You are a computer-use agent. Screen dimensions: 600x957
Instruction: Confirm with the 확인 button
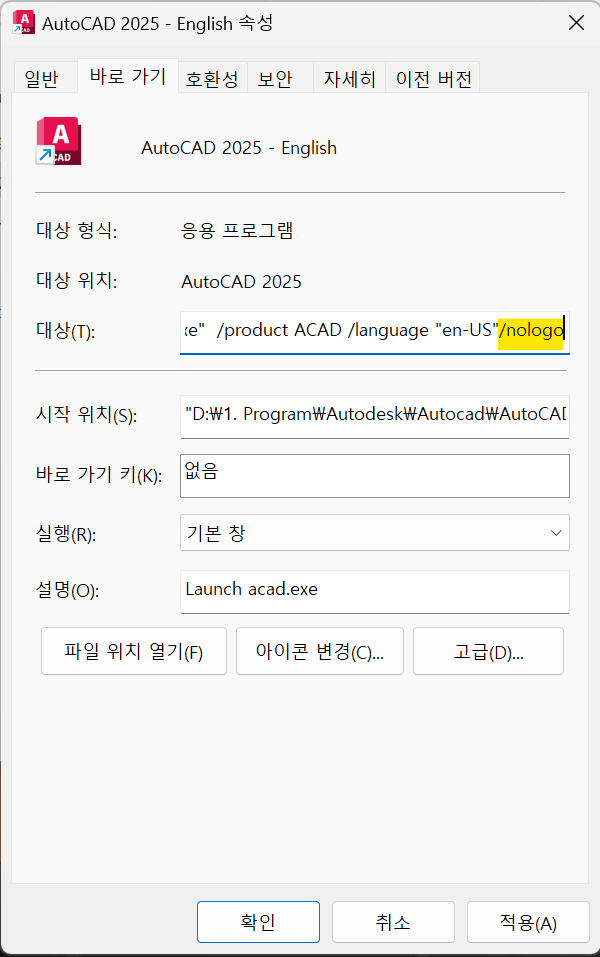(x=258, y=922)
